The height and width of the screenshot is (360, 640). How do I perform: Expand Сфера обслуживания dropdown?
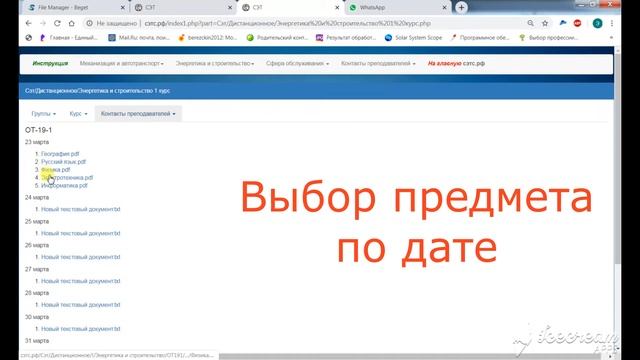298,63
